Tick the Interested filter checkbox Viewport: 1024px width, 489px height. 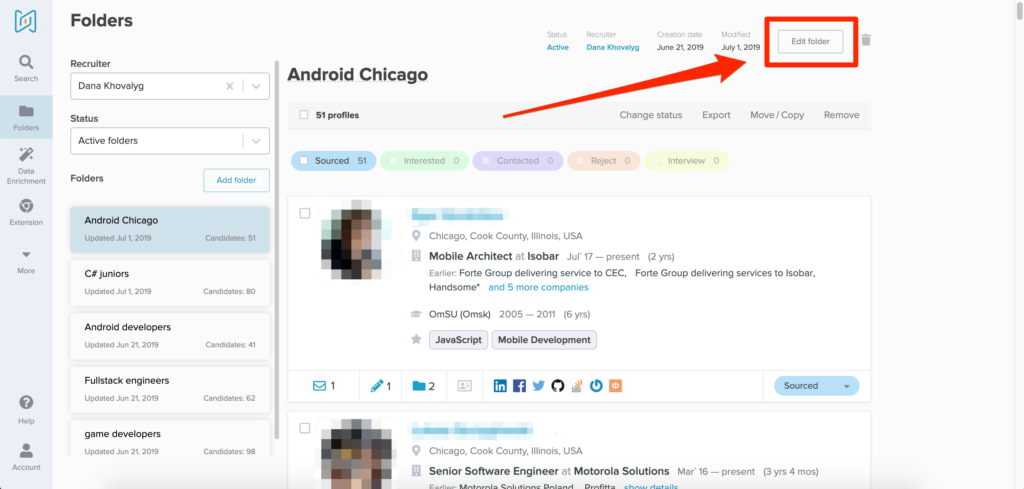(x=392, y=161)
